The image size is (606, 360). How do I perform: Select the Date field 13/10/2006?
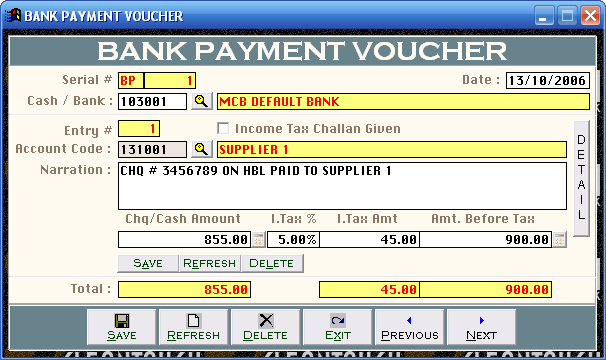(x=548, y=80)
